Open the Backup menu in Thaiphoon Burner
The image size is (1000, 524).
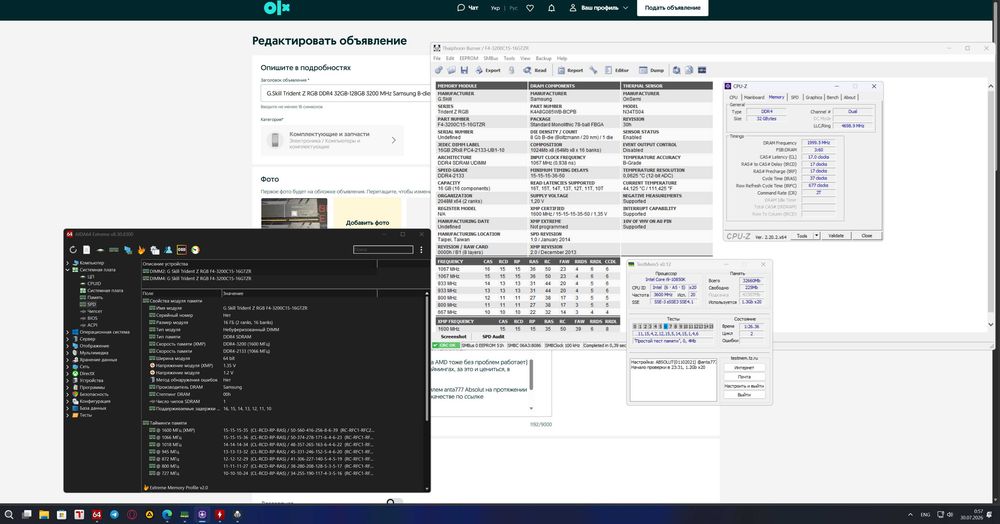pyautogui.click(x=543, y=58)
